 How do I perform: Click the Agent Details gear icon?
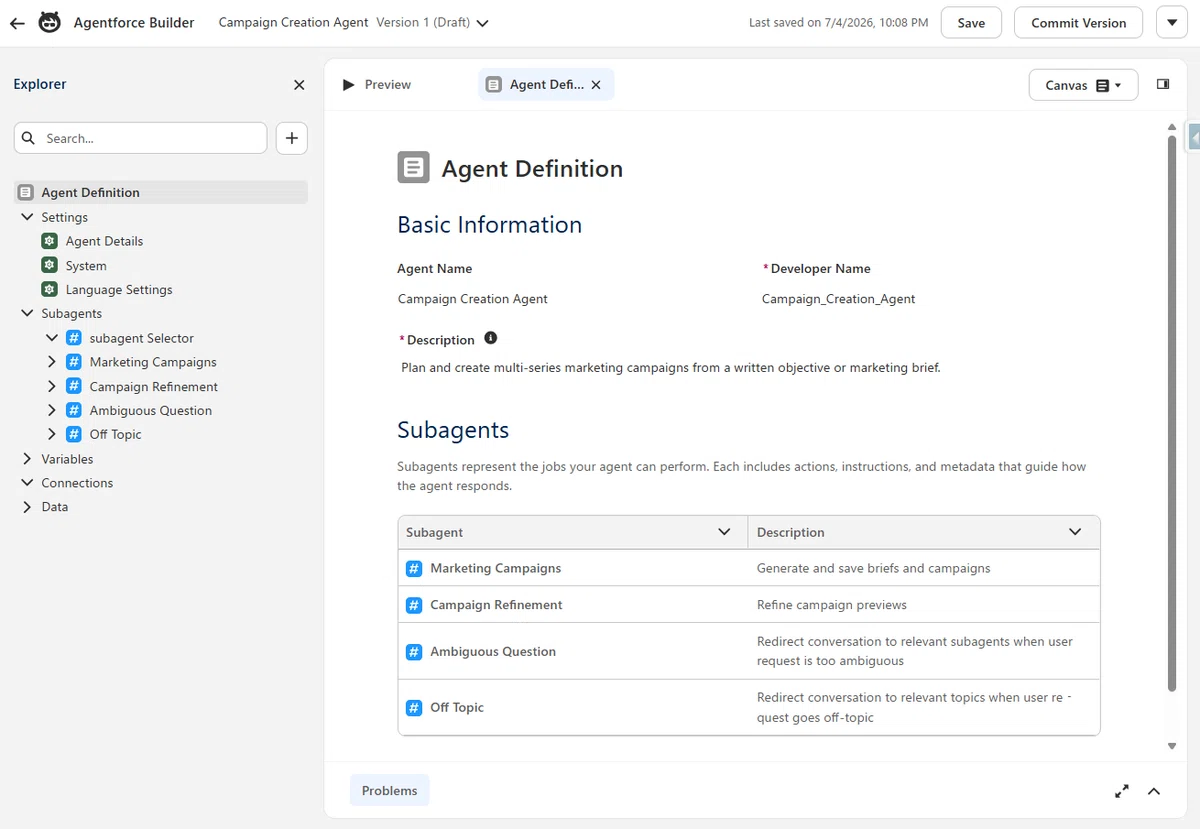(49, 241)
